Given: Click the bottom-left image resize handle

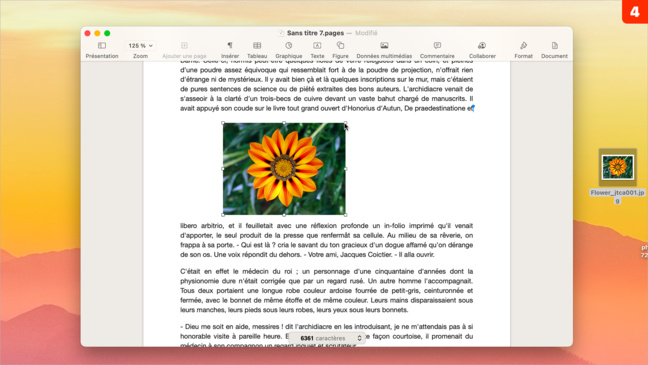Looking at the screenshot, I should coord(223,215).
